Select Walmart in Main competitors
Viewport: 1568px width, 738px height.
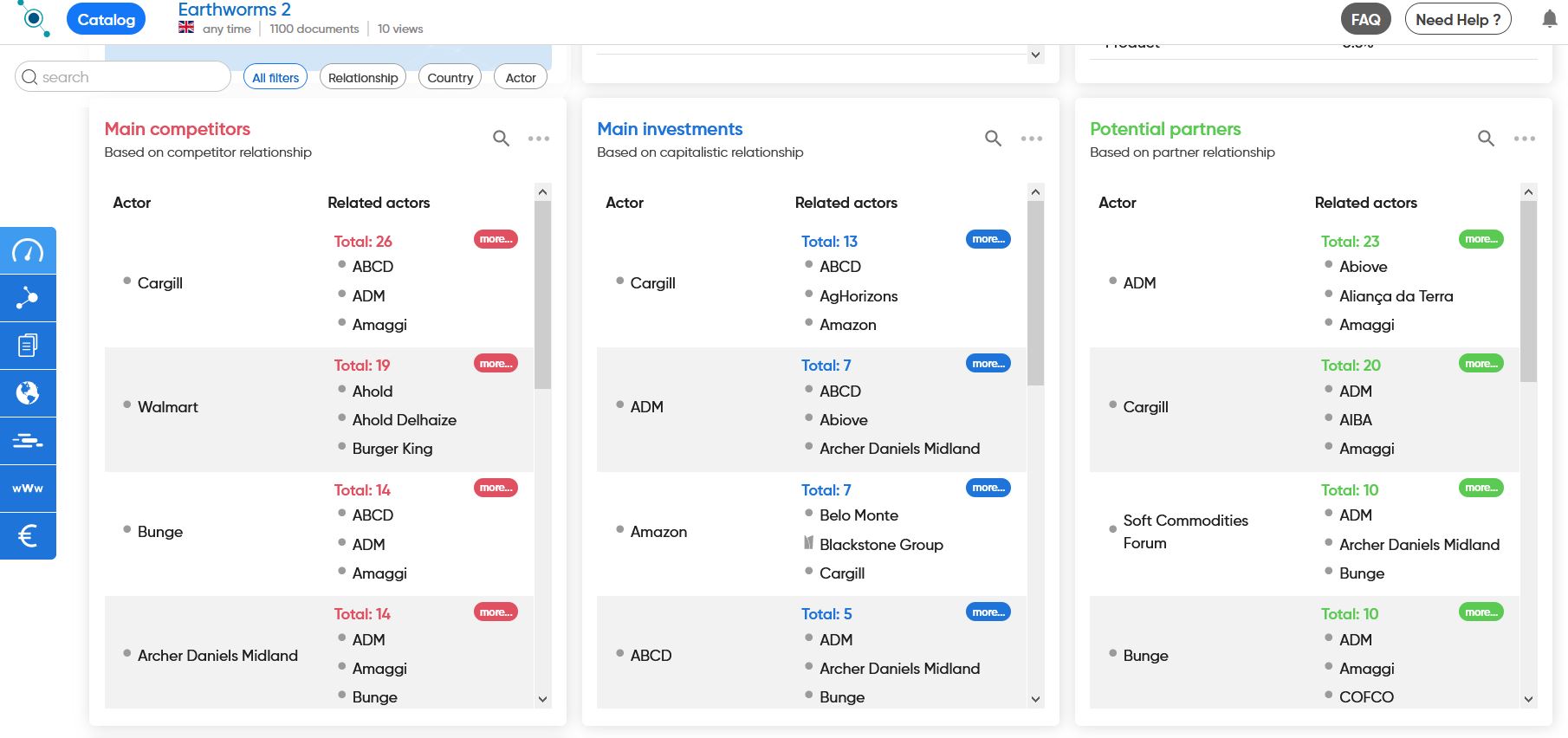[168, 407]
